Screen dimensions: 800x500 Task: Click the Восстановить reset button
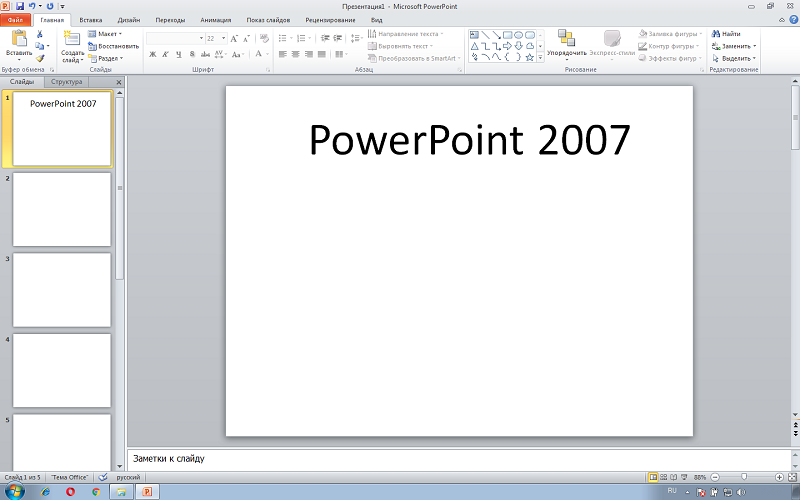113,46
